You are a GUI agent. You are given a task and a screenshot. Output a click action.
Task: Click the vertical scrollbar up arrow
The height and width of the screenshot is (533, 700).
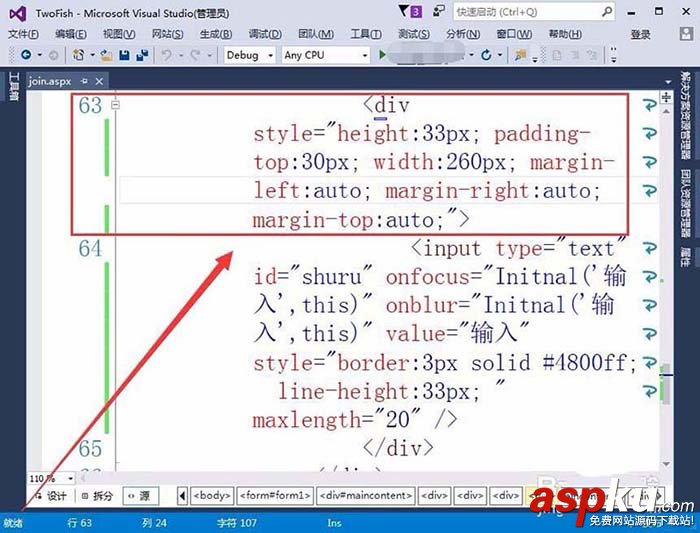(x=666, y=111)
